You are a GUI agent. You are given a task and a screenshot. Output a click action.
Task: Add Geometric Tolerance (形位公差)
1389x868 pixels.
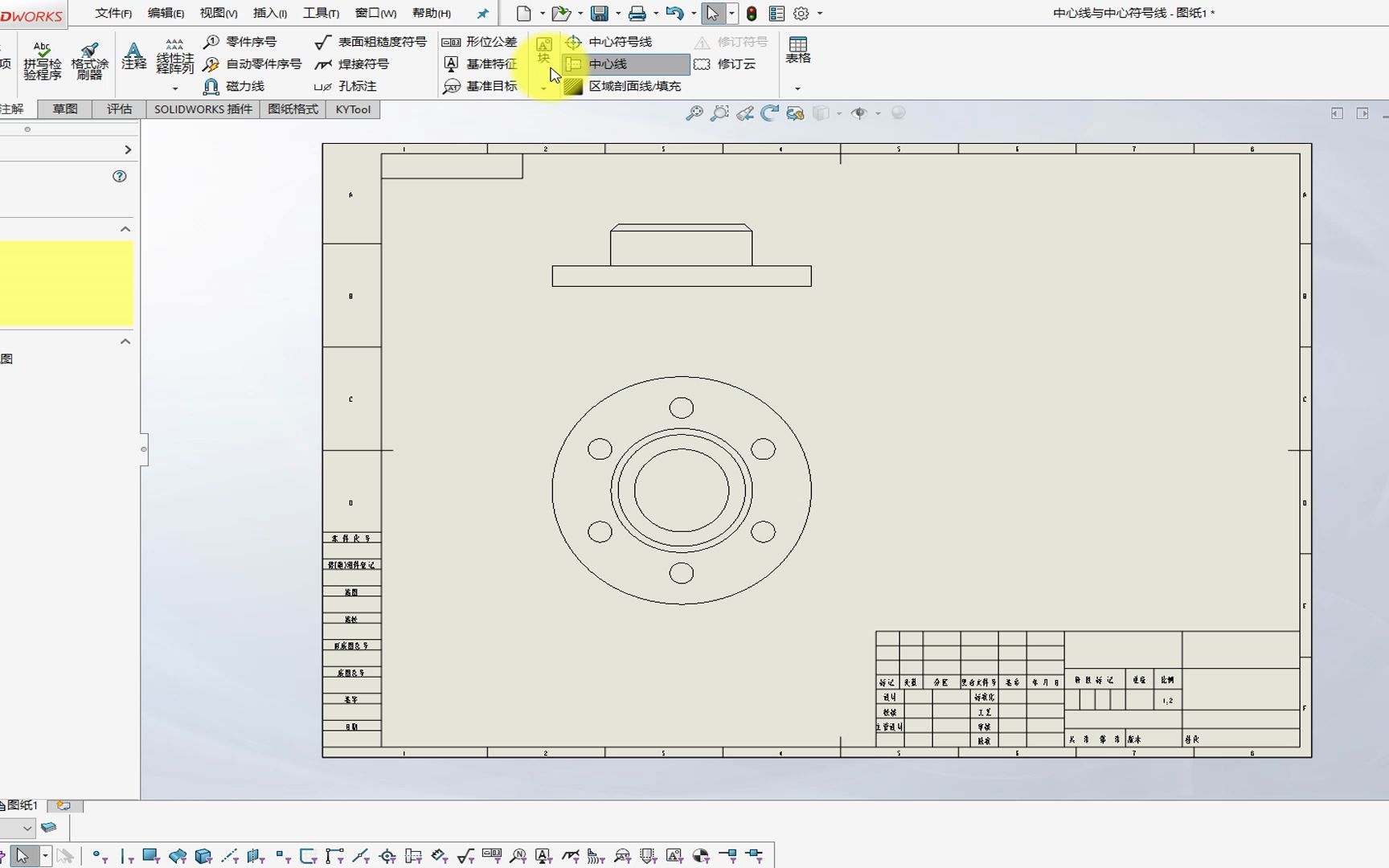click(480, 42)
